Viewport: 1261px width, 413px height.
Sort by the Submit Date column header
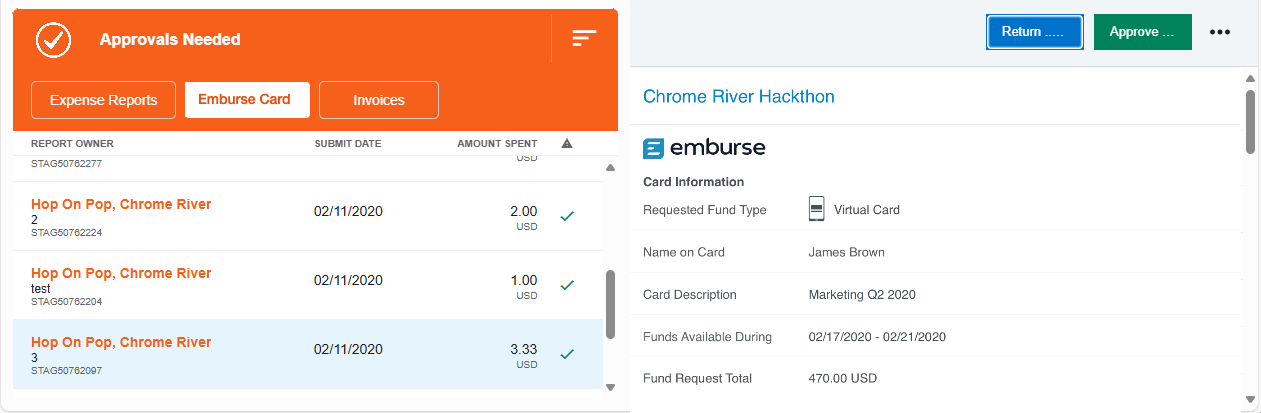348,144
